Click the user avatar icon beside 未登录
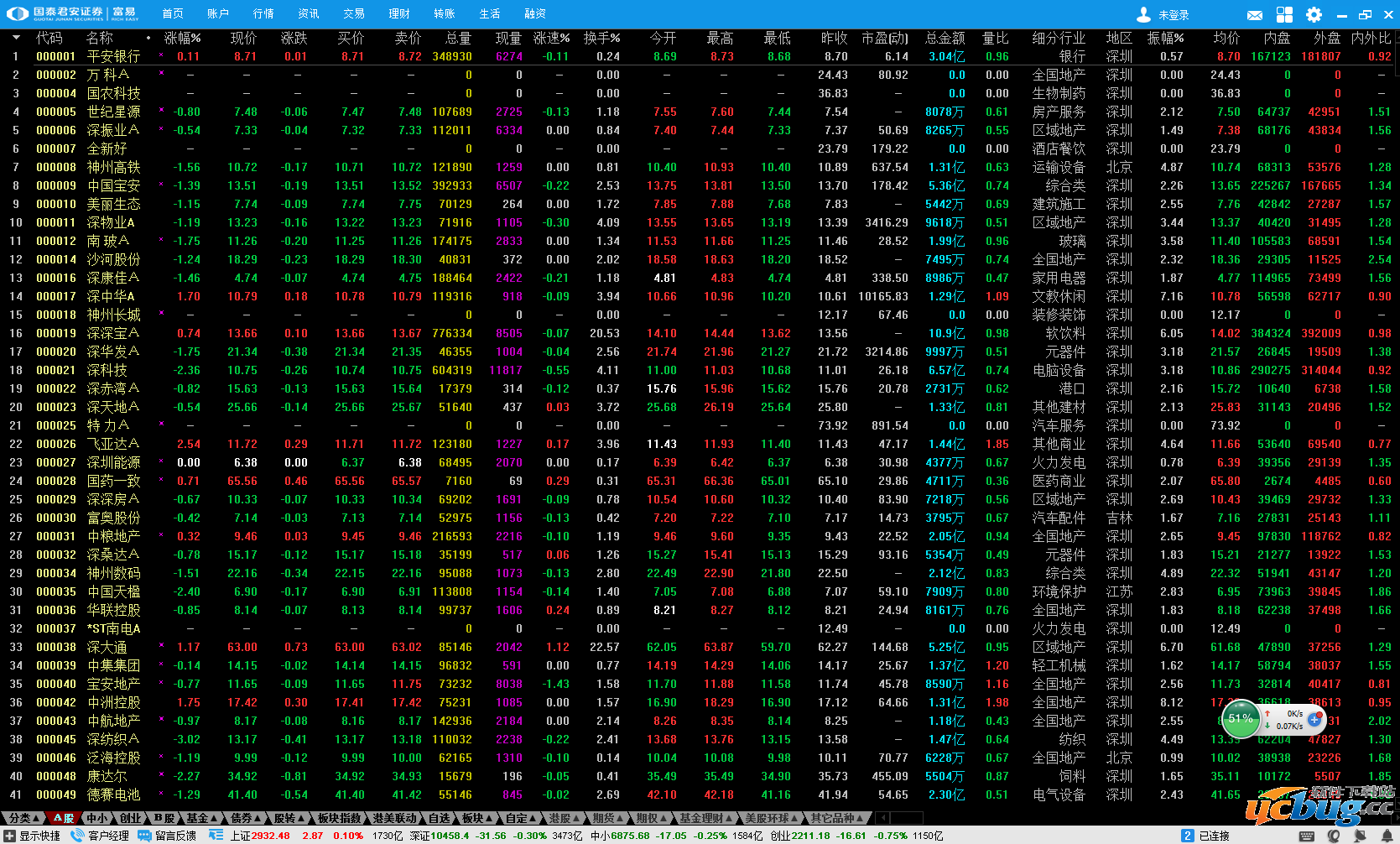The width and height of the screenshot is (1400, 844). click(x=1143, y=14)
